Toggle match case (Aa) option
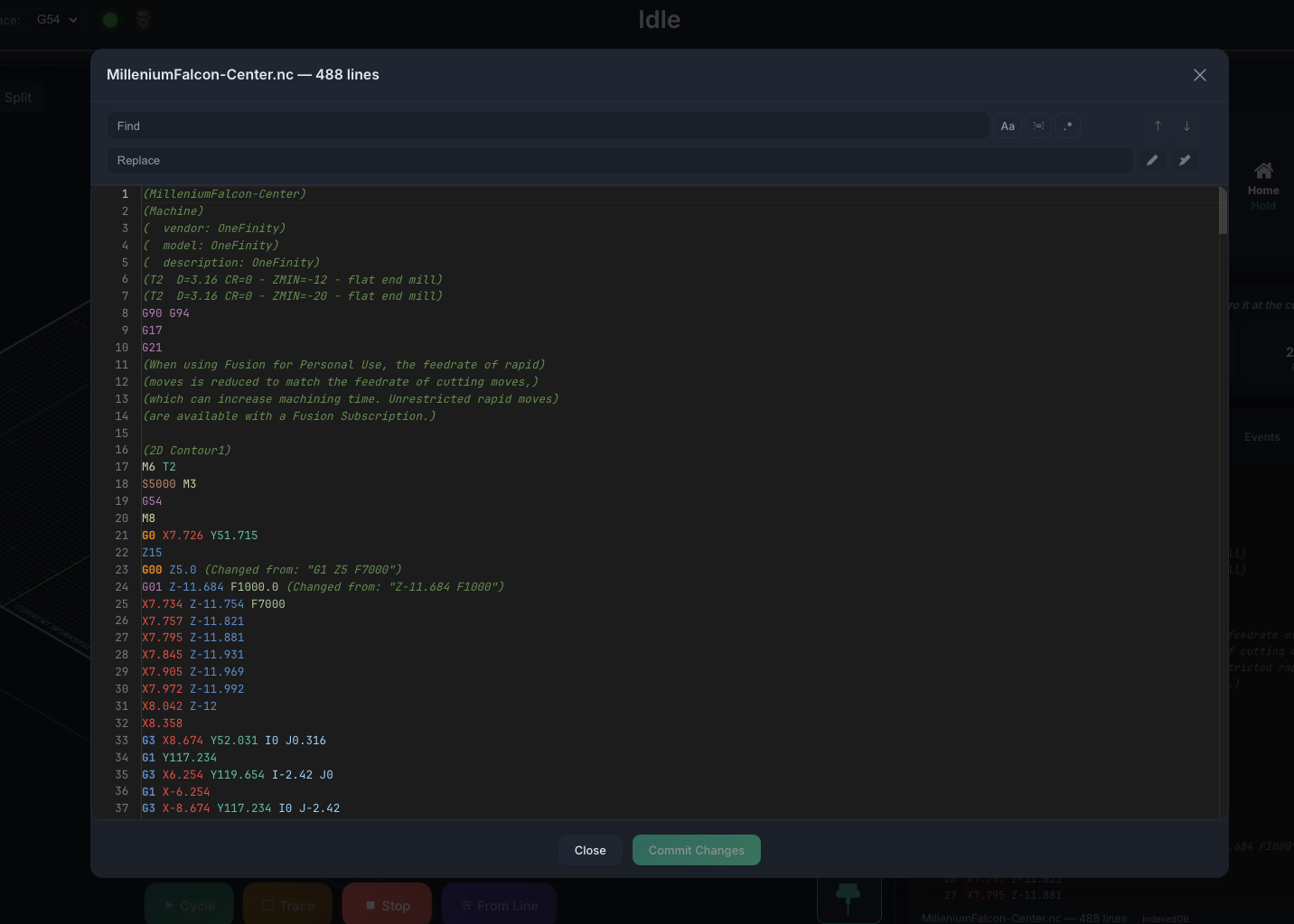Viewport: 1294px width, 924px height. [x=1008, y=126]
